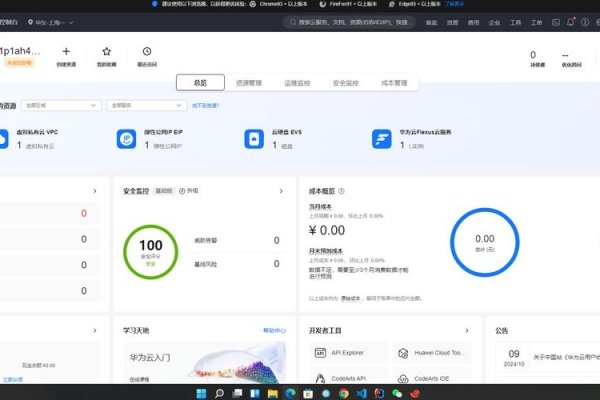
Task: Expand the alerts panel arrow with zero counts
Action: (x=95, y=191)
